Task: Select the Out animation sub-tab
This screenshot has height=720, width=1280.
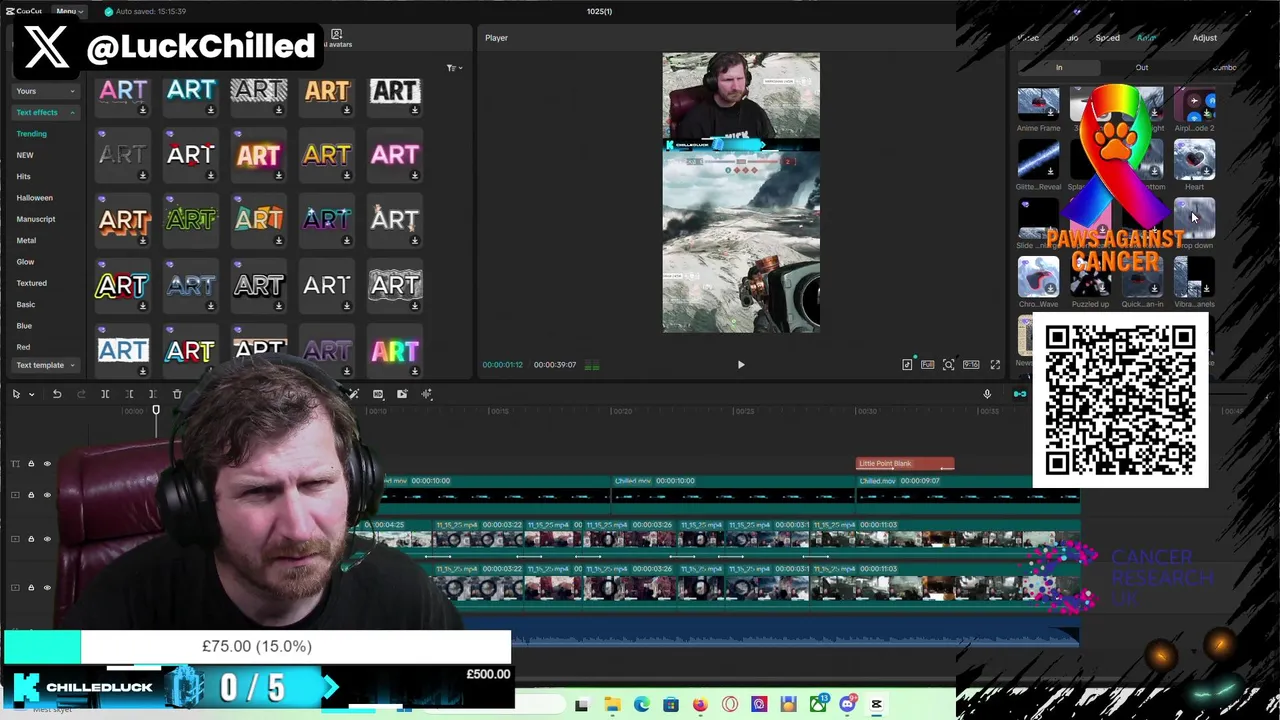Action: pyautogui.click(x=1141, y=68)
